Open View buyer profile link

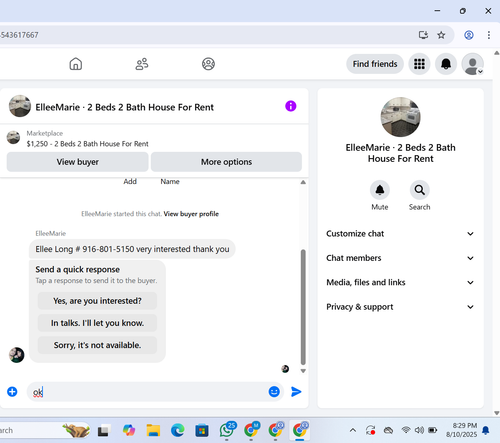[191, 214]
